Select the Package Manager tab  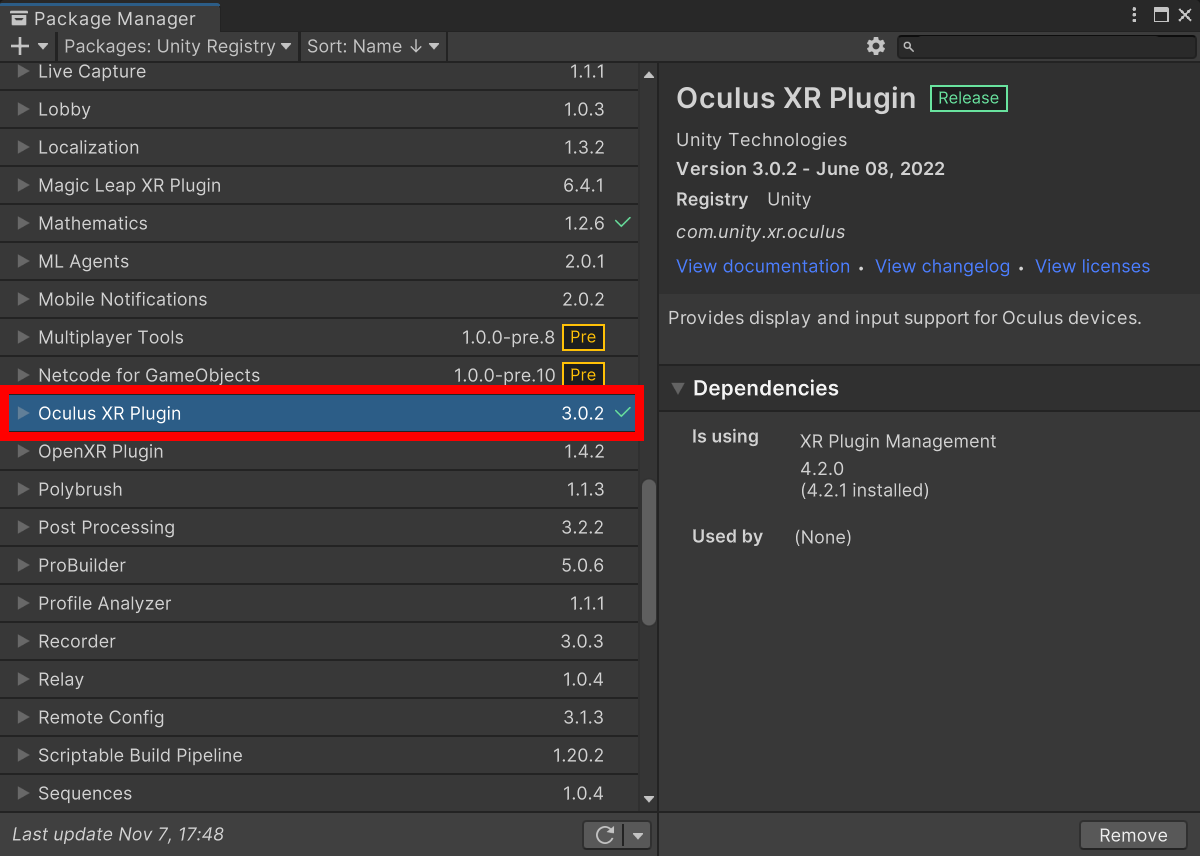[x=108, y=17]
